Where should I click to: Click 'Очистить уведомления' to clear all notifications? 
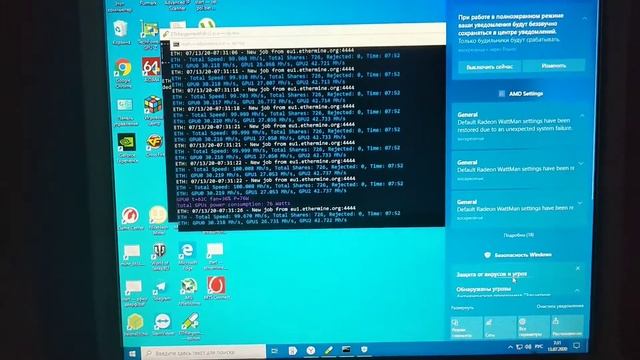pyautogui.click(x=560, y=306)
